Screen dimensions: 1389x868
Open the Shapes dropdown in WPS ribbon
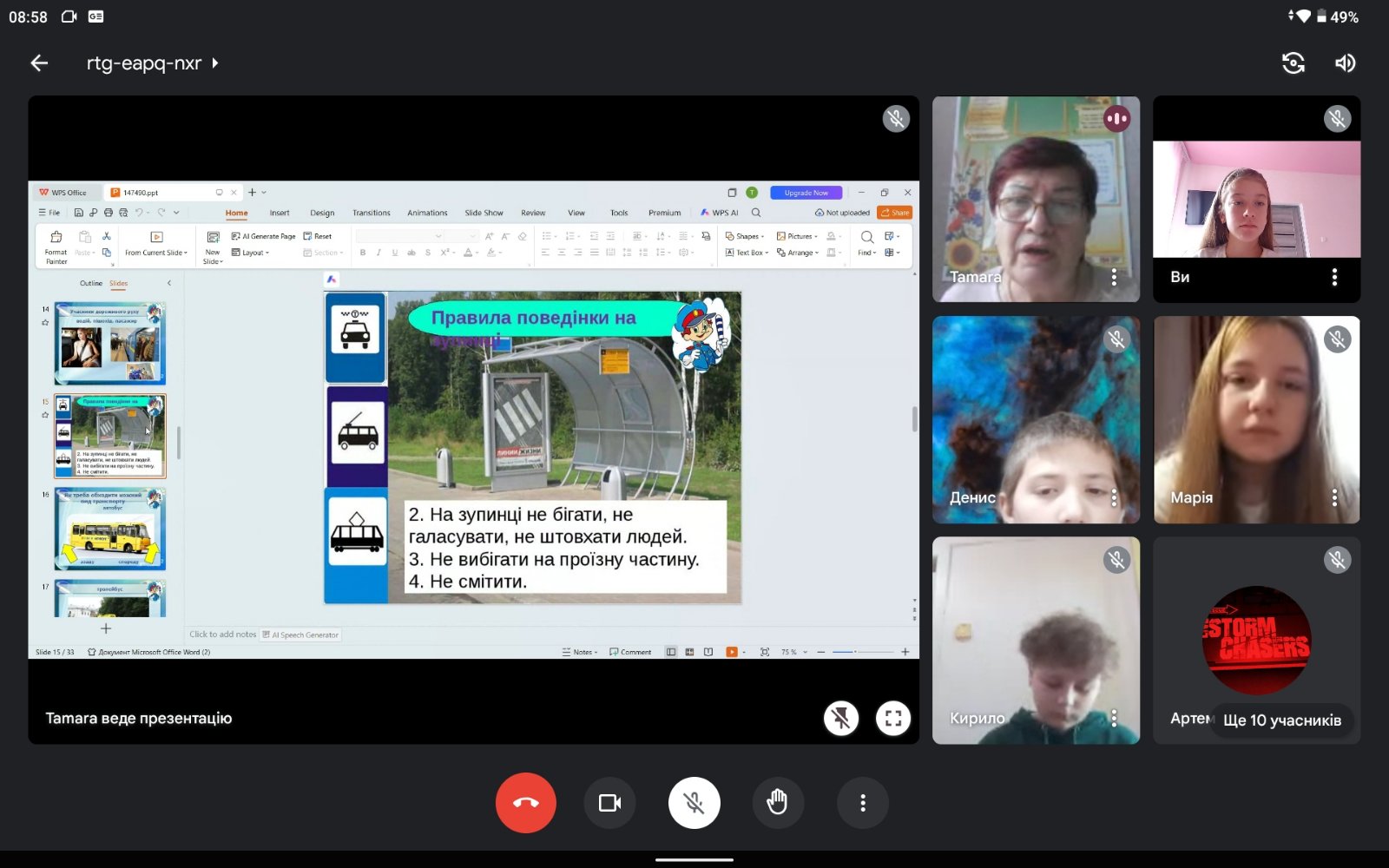pos(744,236)
